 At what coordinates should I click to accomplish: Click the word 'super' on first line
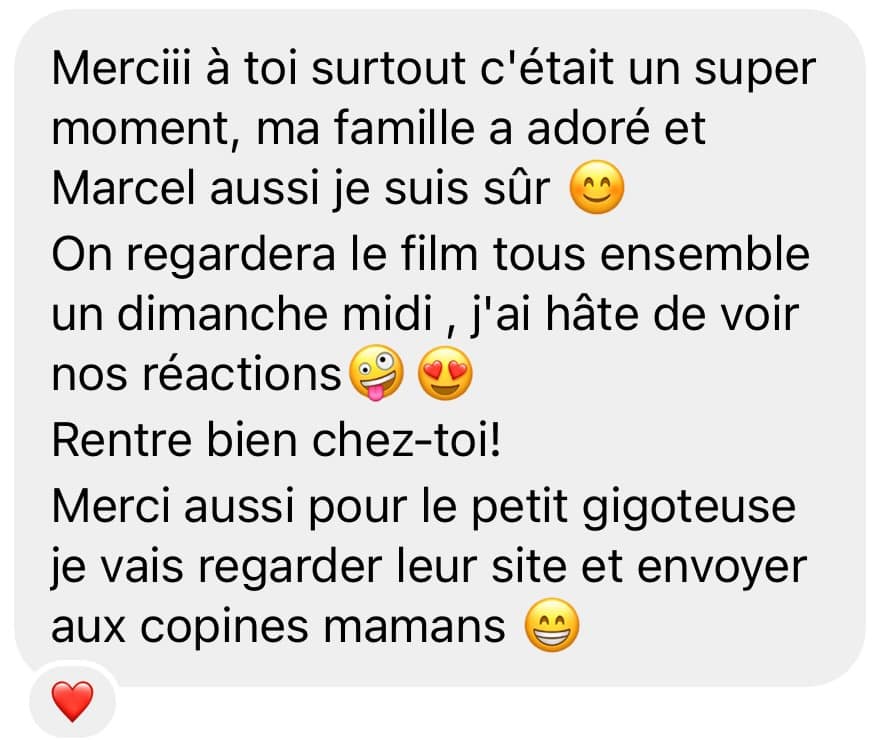click(x=755, y=71)
